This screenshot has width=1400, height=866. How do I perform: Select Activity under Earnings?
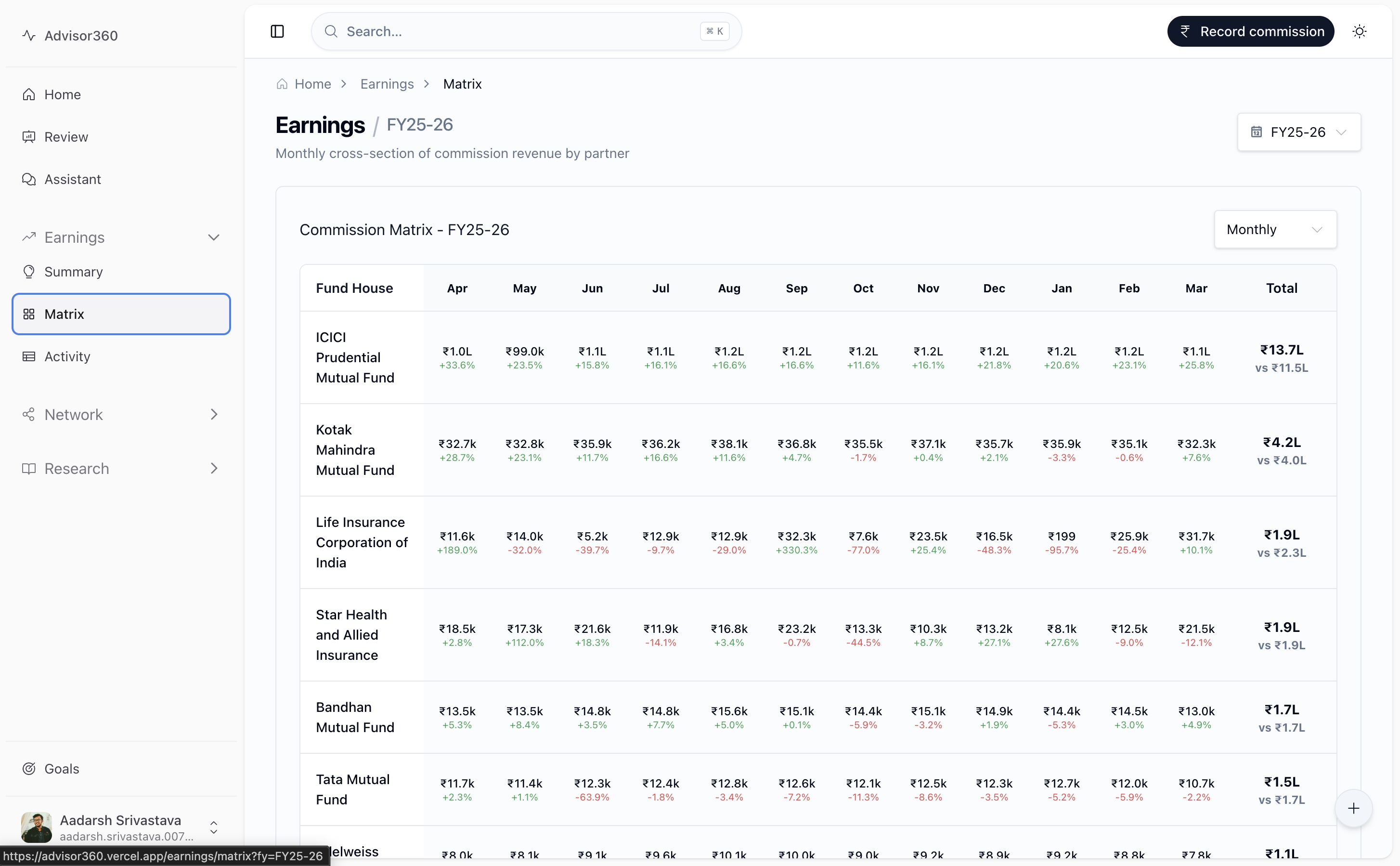tap(121, 356)
